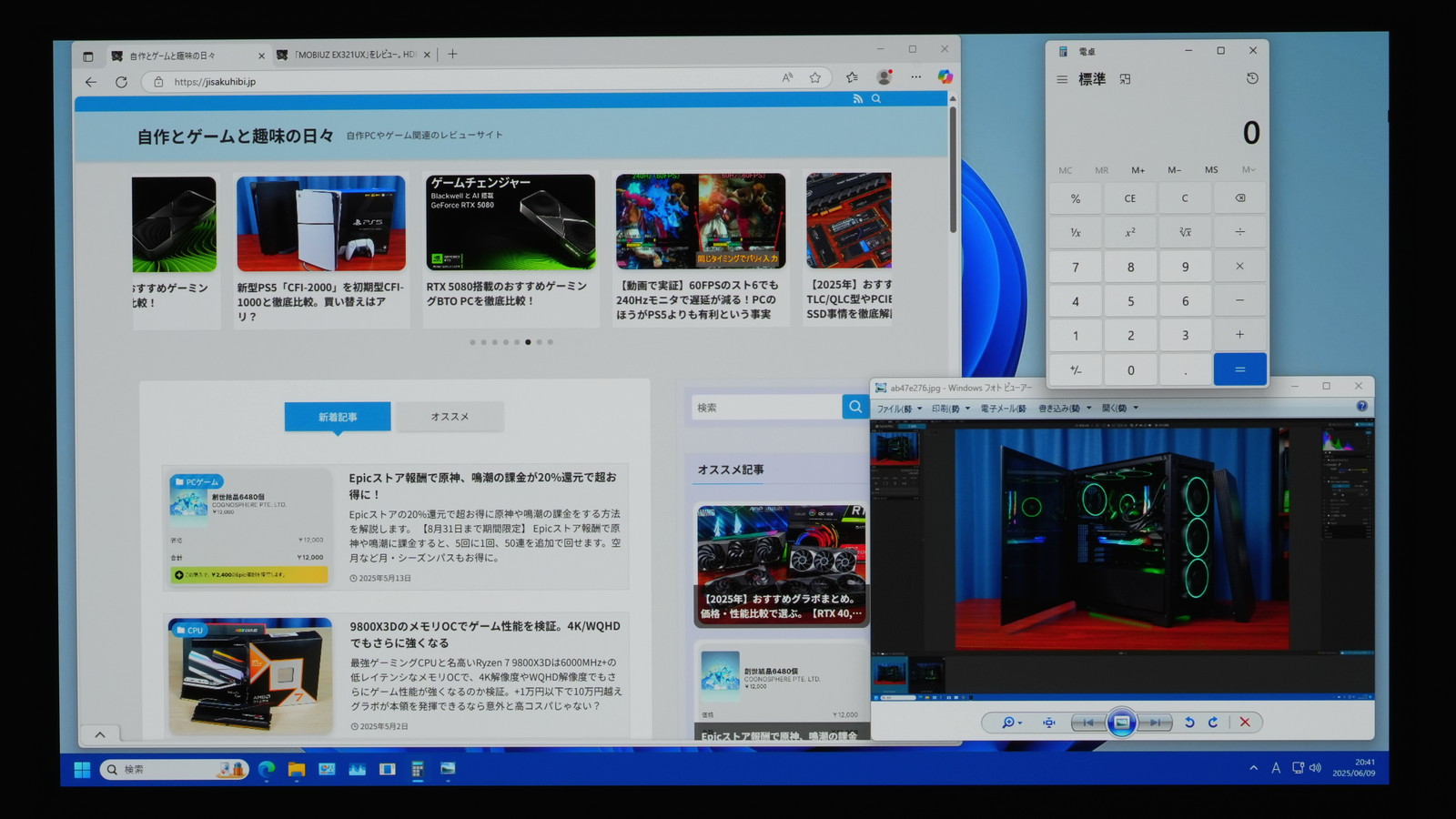
Task: Refresh the jisakuhibi.jp page
Action: pos(121,82)
